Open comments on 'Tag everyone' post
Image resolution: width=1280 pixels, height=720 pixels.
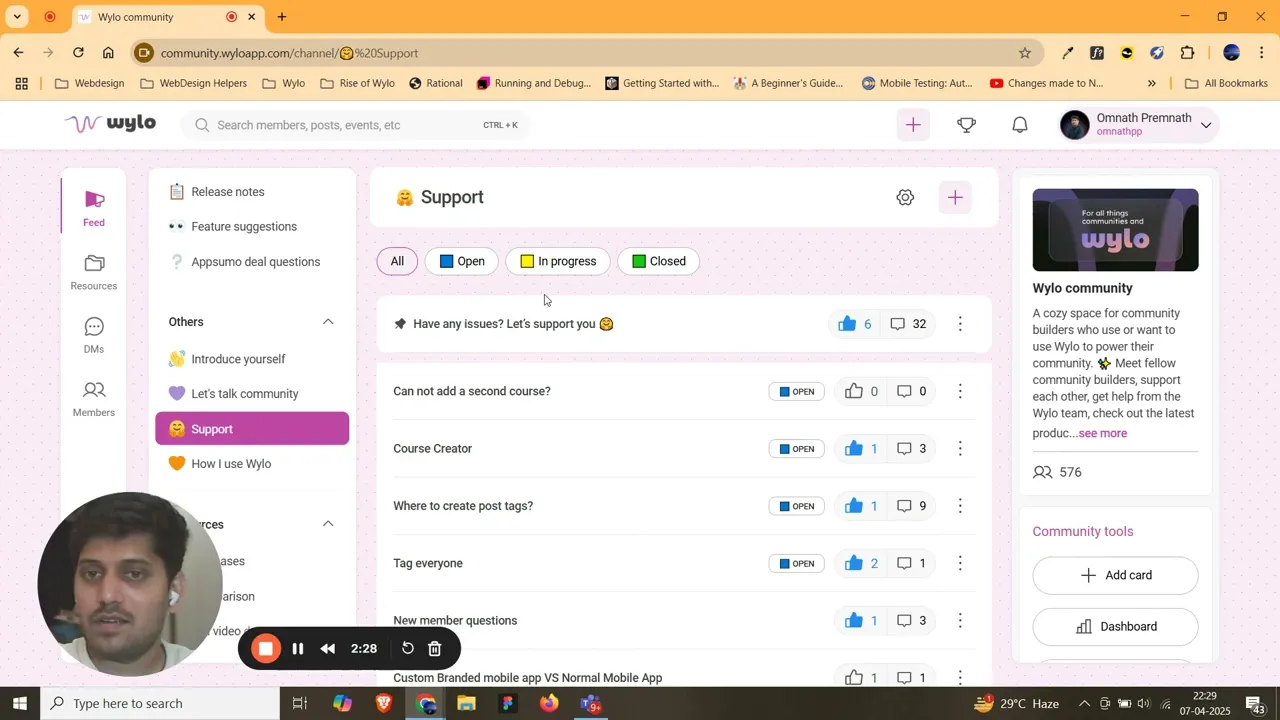911,564
